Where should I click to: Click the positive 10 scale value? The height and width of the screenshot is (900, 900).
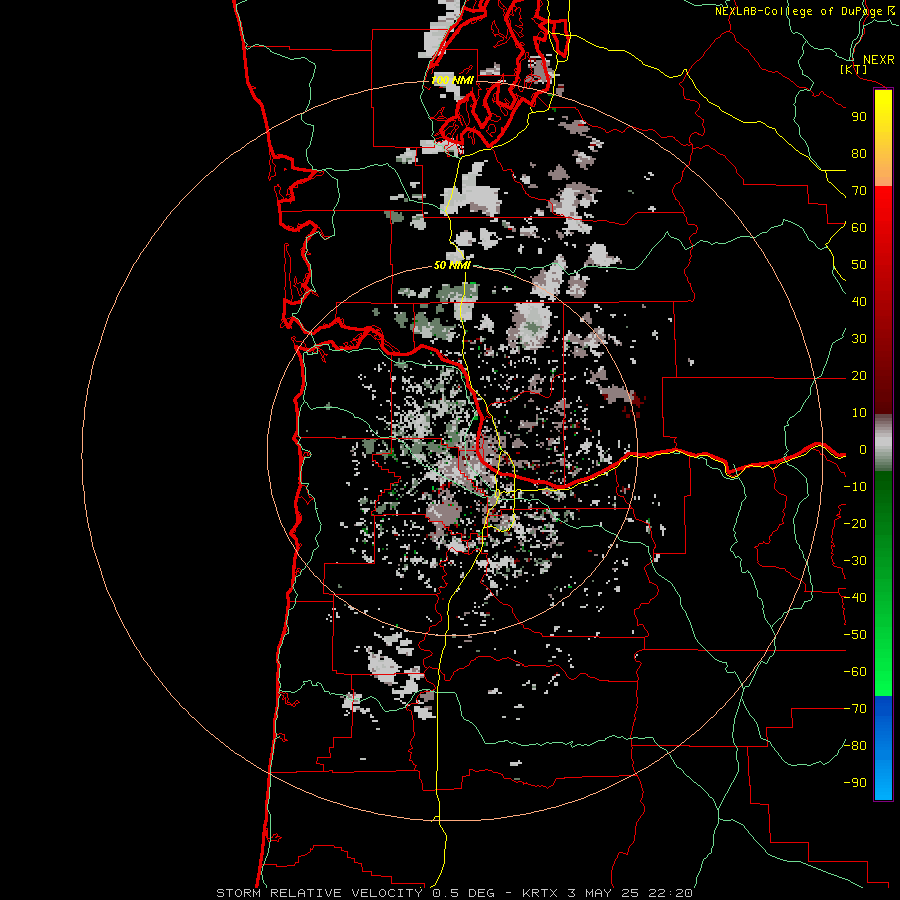(x=859, y=413)
